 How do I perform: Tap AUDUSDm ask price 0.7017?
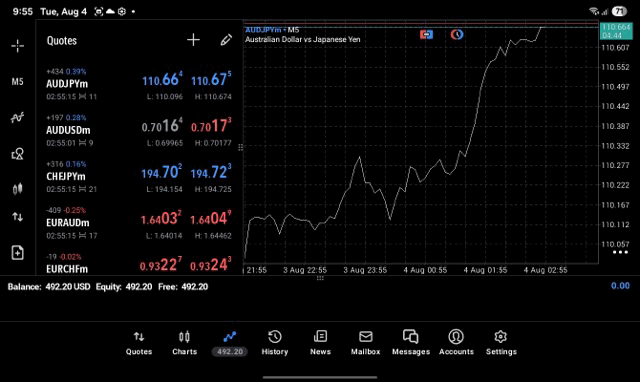[211, 126]
